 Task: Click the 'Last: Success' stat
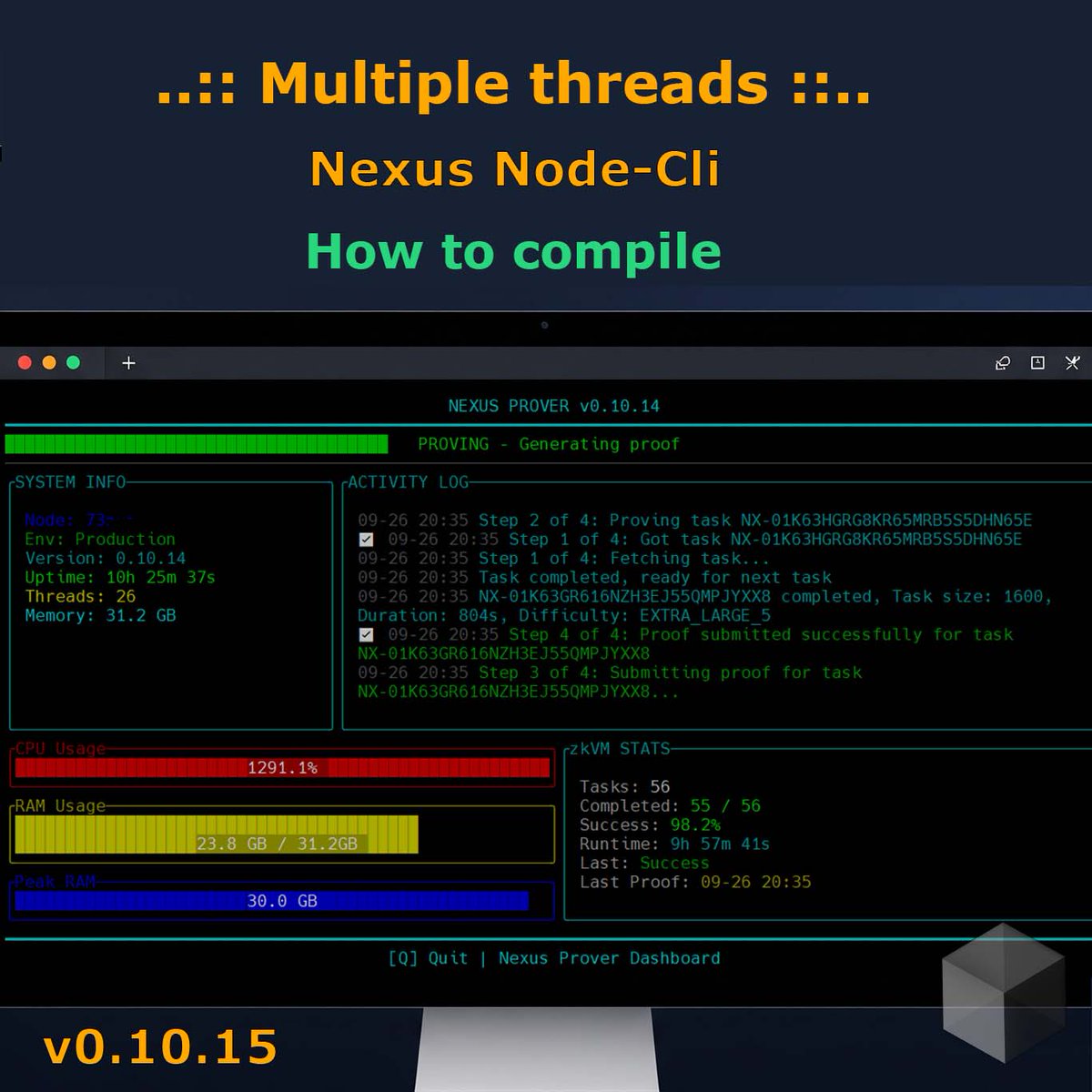(x=644, y=864)
